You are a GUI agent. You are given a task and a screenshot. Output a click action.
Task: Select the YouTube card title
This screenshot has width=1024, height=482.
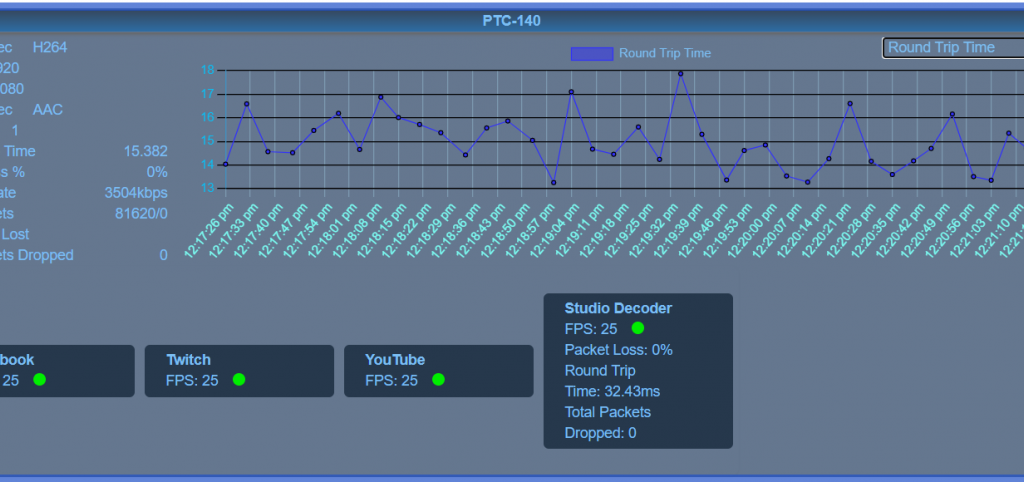pyautogui.click(x=395, y=360)
